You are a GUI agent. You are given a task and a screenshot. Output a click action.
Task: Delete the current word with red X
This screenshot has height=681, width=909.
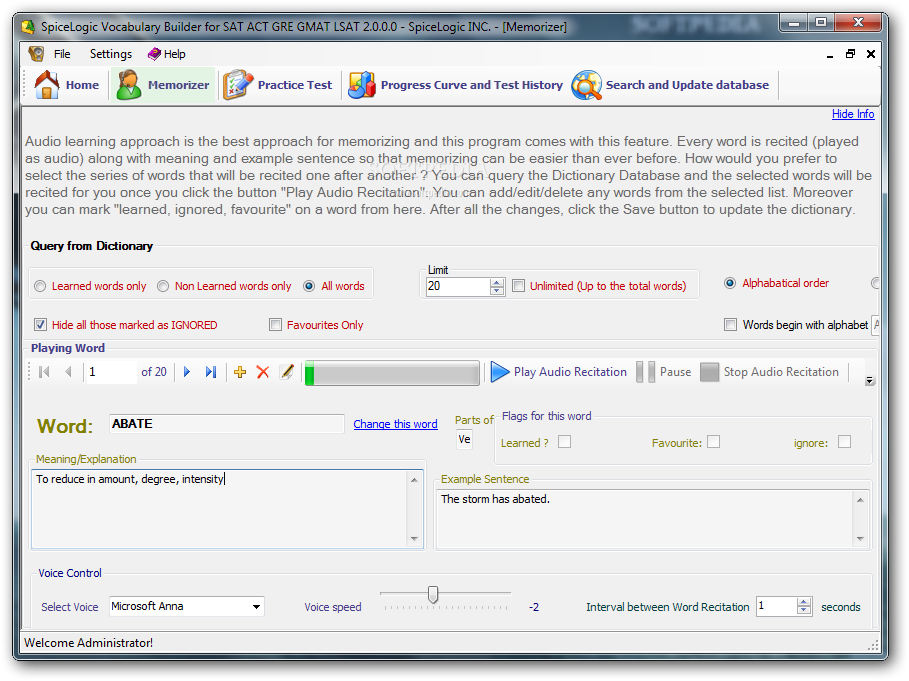click(x=263, y=372)
